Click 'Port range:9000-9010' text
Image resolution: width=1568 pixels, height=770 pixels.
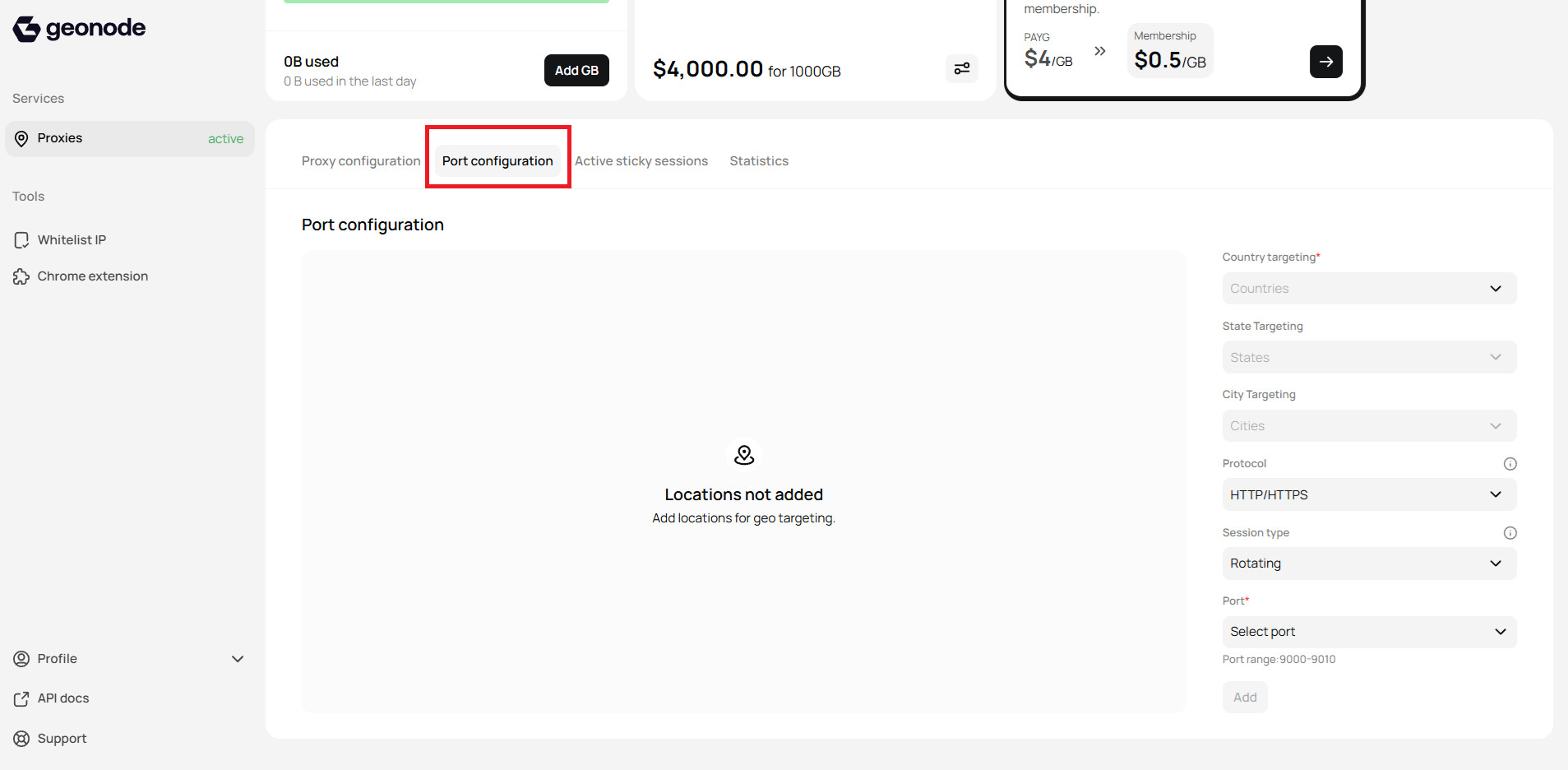[1279, 660]
